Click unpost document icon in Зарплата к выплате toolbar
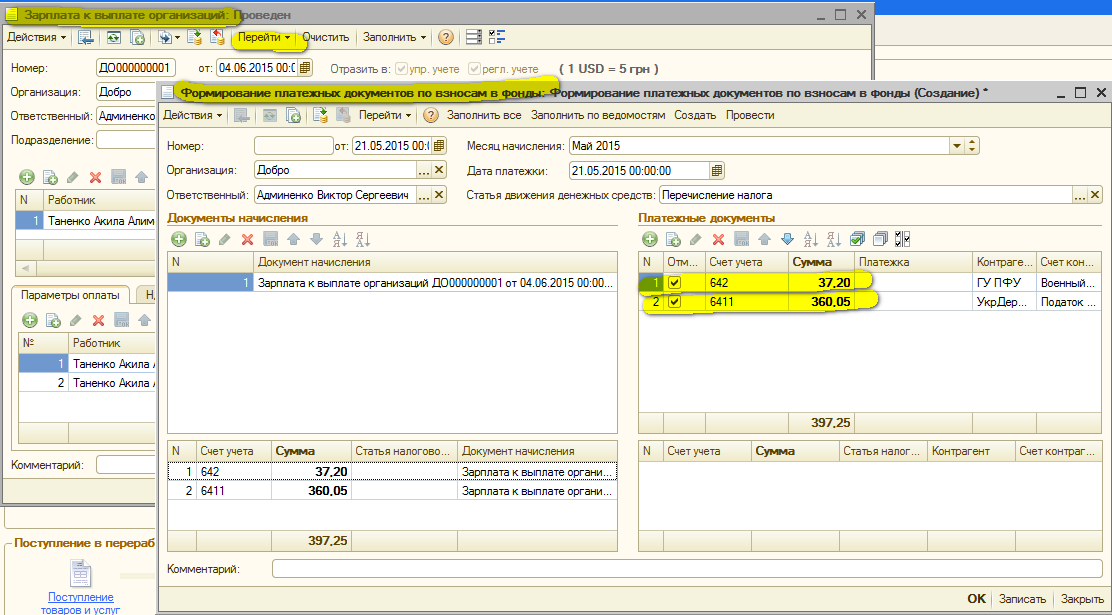Viewport: 1112px width, 615px height. point(217,37)
